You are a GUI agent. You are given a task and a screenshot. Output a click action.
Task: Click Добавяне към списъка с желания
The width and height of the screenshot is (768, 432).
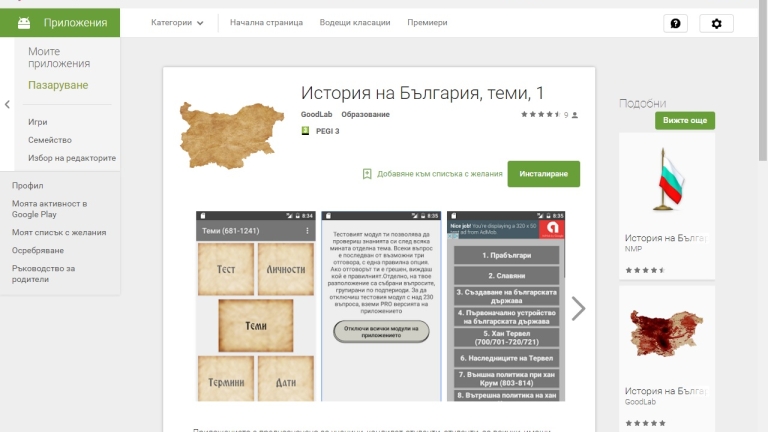pyautogui.click(x=439, y=174)
